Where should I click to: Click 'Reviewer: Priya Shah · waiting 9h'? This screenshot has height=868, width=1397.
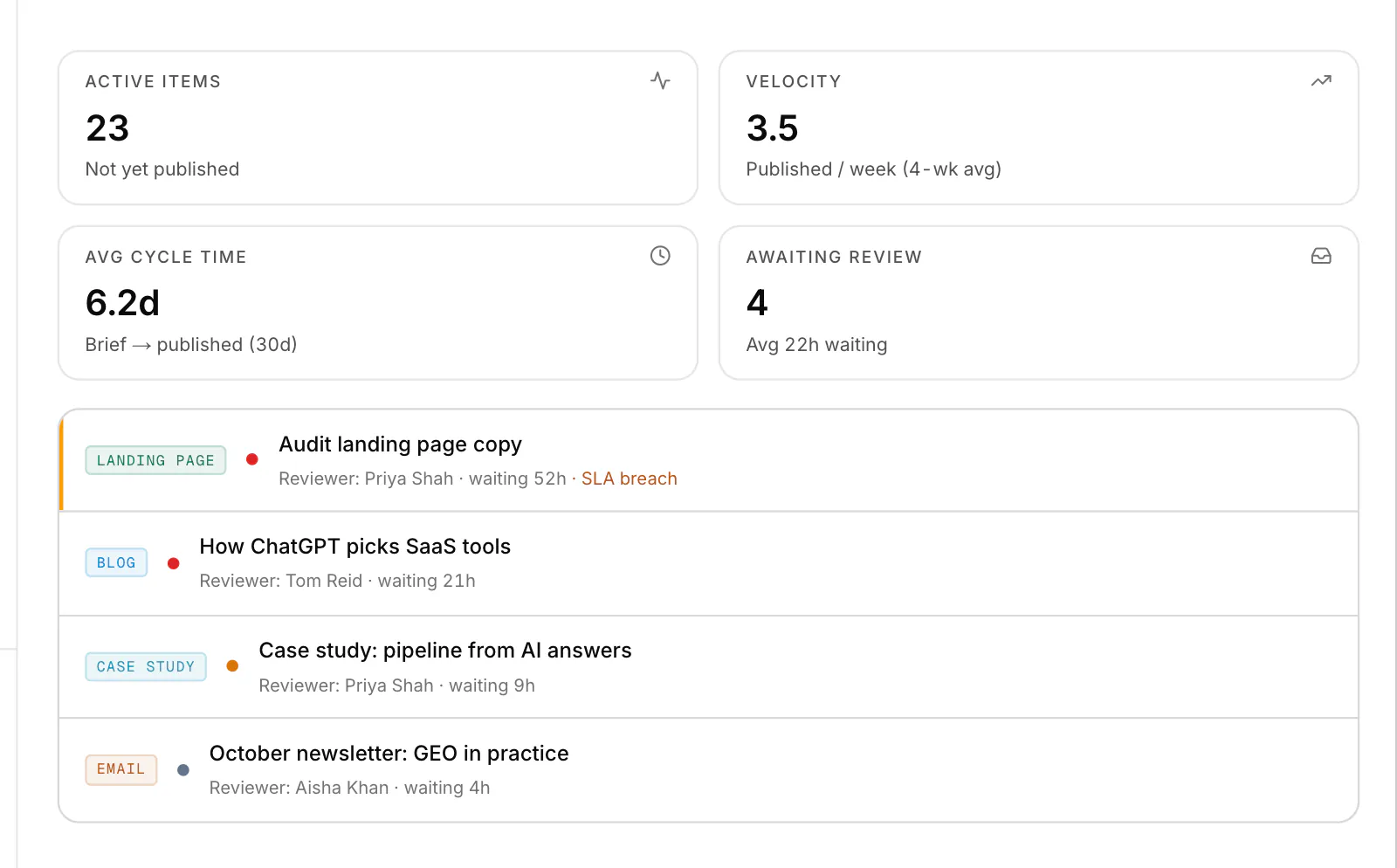point(396,685)
